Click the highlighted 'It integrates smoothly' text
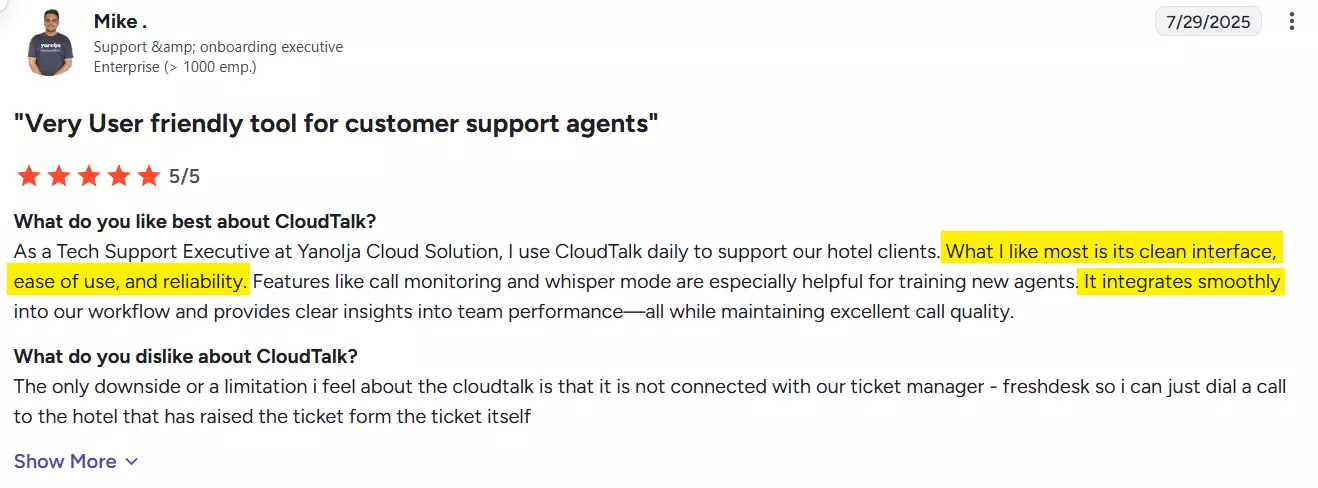This screenshot has width=1318, height=488. [1182, 281]
